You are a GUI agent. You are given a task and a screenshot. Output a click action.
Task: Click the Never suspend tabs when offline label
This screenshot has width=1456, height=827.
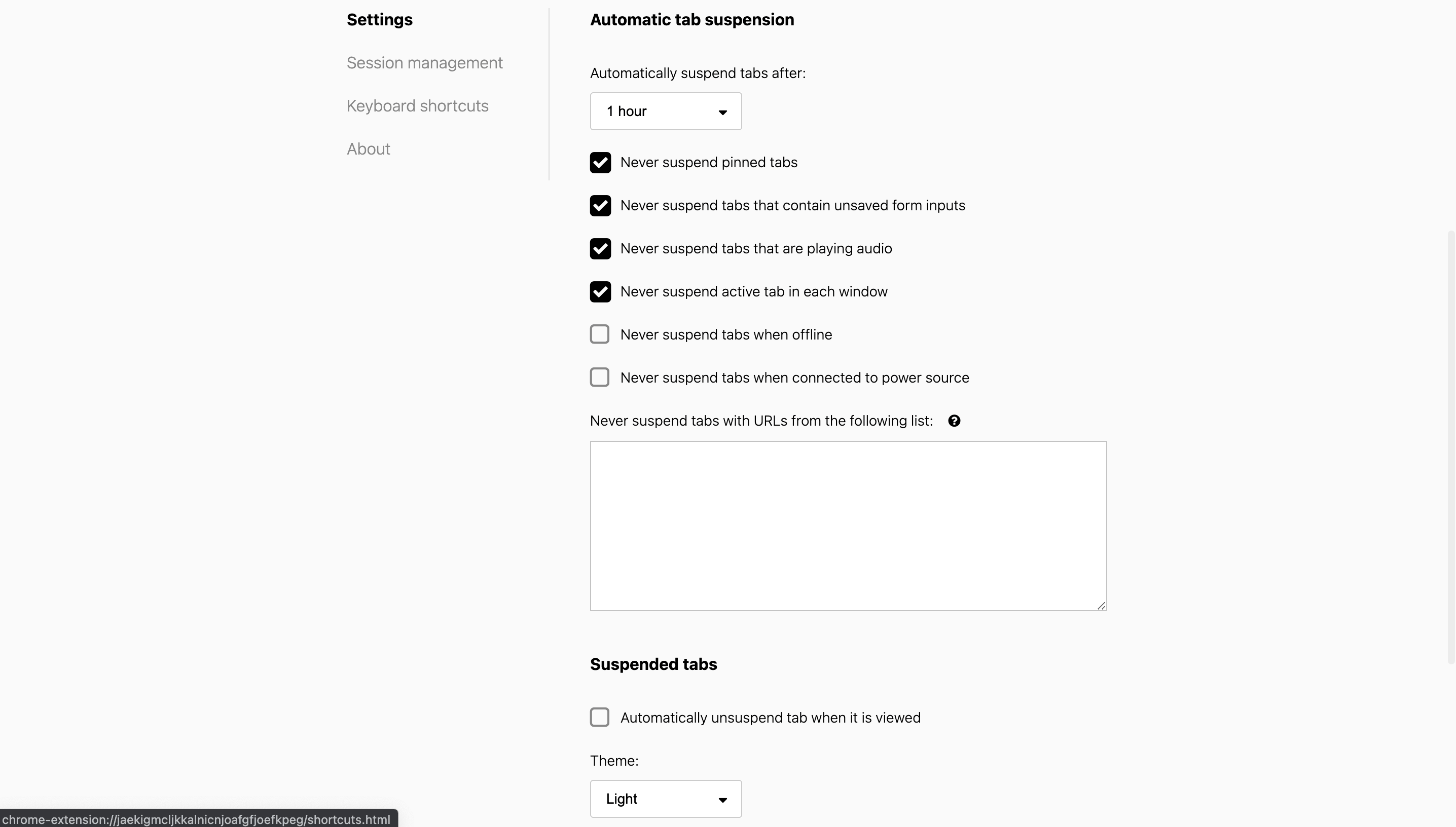[x=725, y=334]
